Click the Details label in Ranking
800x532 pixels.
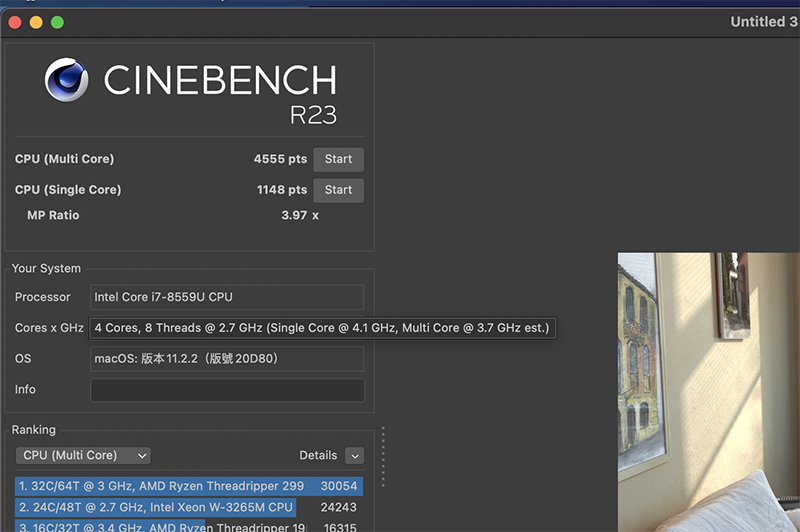pyautogui.click(x=318, y=455)
